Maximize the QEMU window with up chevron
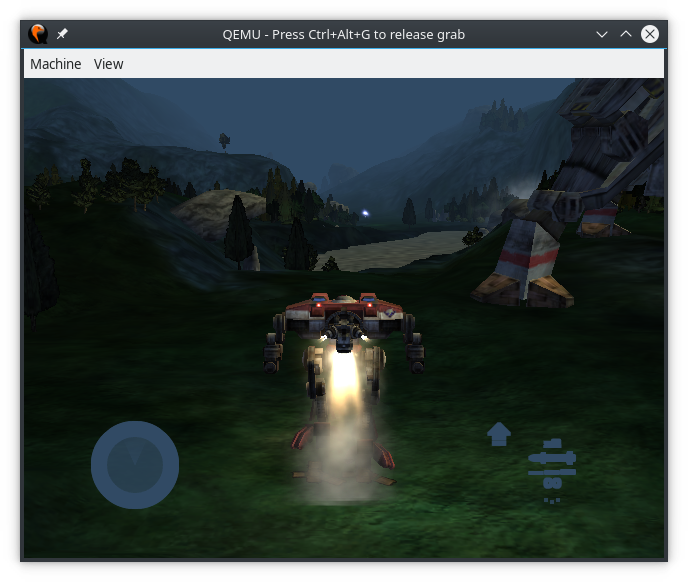The width and height of the screenshot is (688, 582). coord(626,34)
